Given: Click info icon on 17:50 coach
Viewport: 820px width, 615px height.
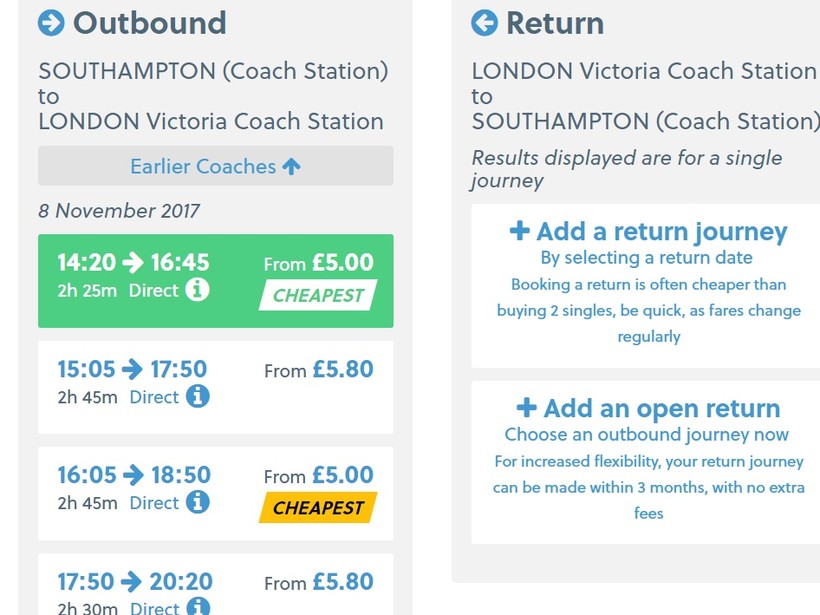Looking at the screenshot, I should [x=198, y=607].
